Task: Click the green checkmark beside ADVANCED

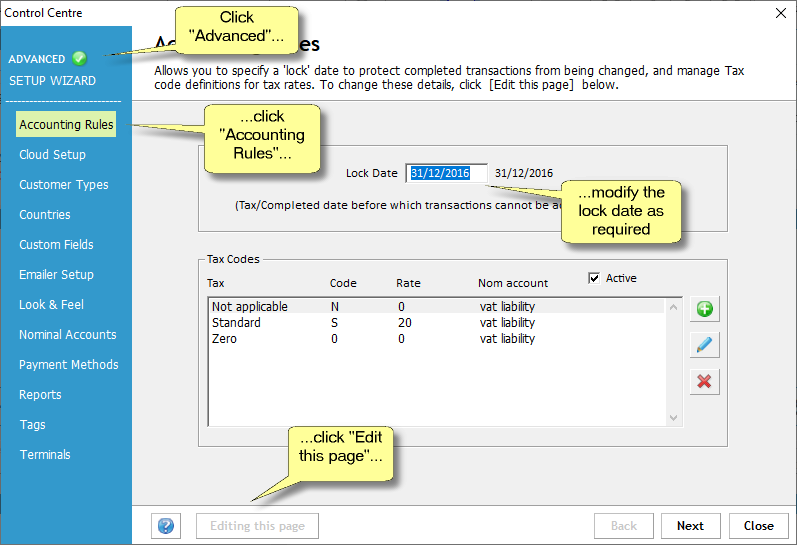Action: tap(80, 59)
